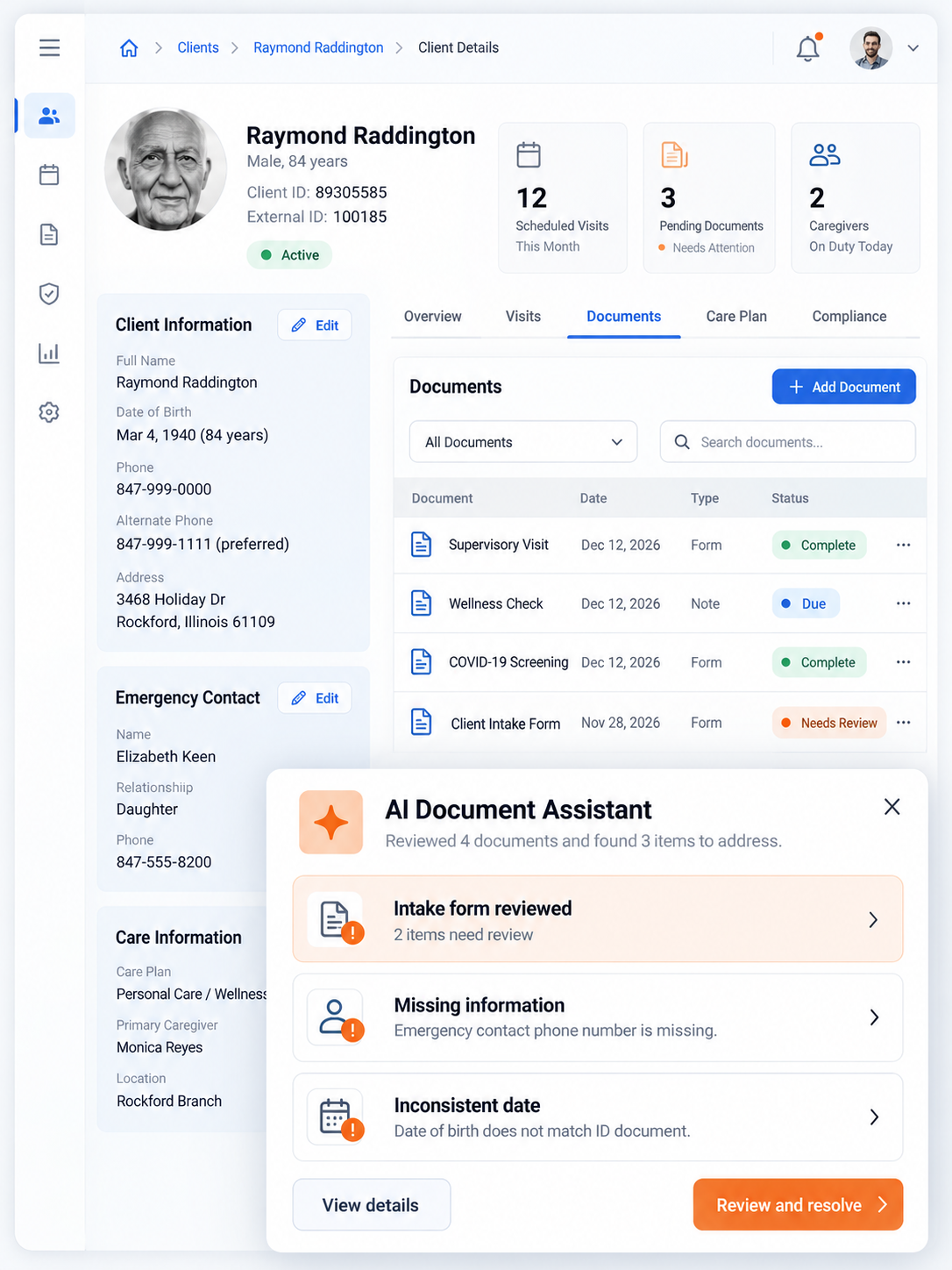Expand the Inconsistent date item
Viewport: 952px width, 1270px height.
pyautogui.click(x=598, y=1117)
